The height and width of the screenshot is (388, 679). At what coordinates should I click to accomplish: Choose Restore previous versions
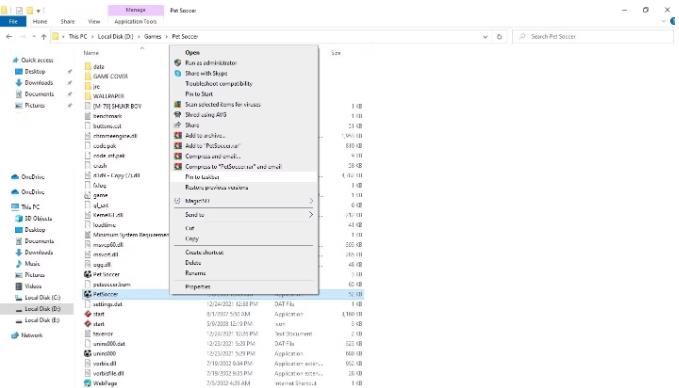[217, 188]
